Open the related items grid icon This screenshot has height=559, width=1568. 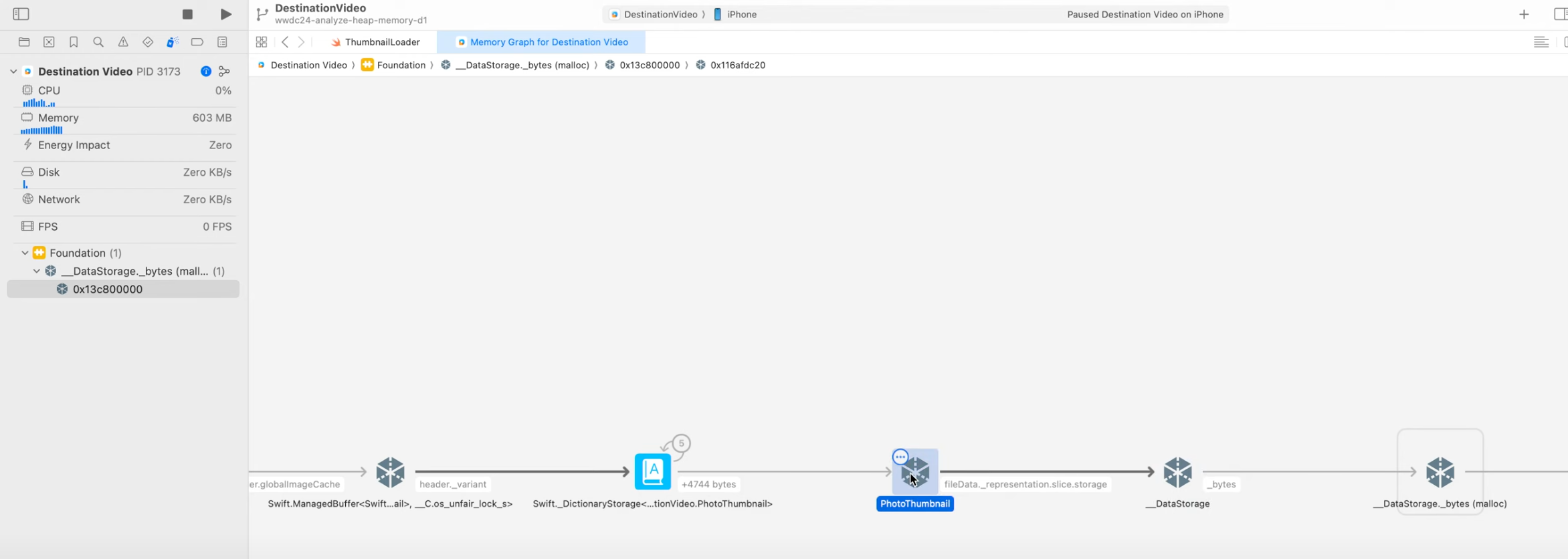(262, 42)
